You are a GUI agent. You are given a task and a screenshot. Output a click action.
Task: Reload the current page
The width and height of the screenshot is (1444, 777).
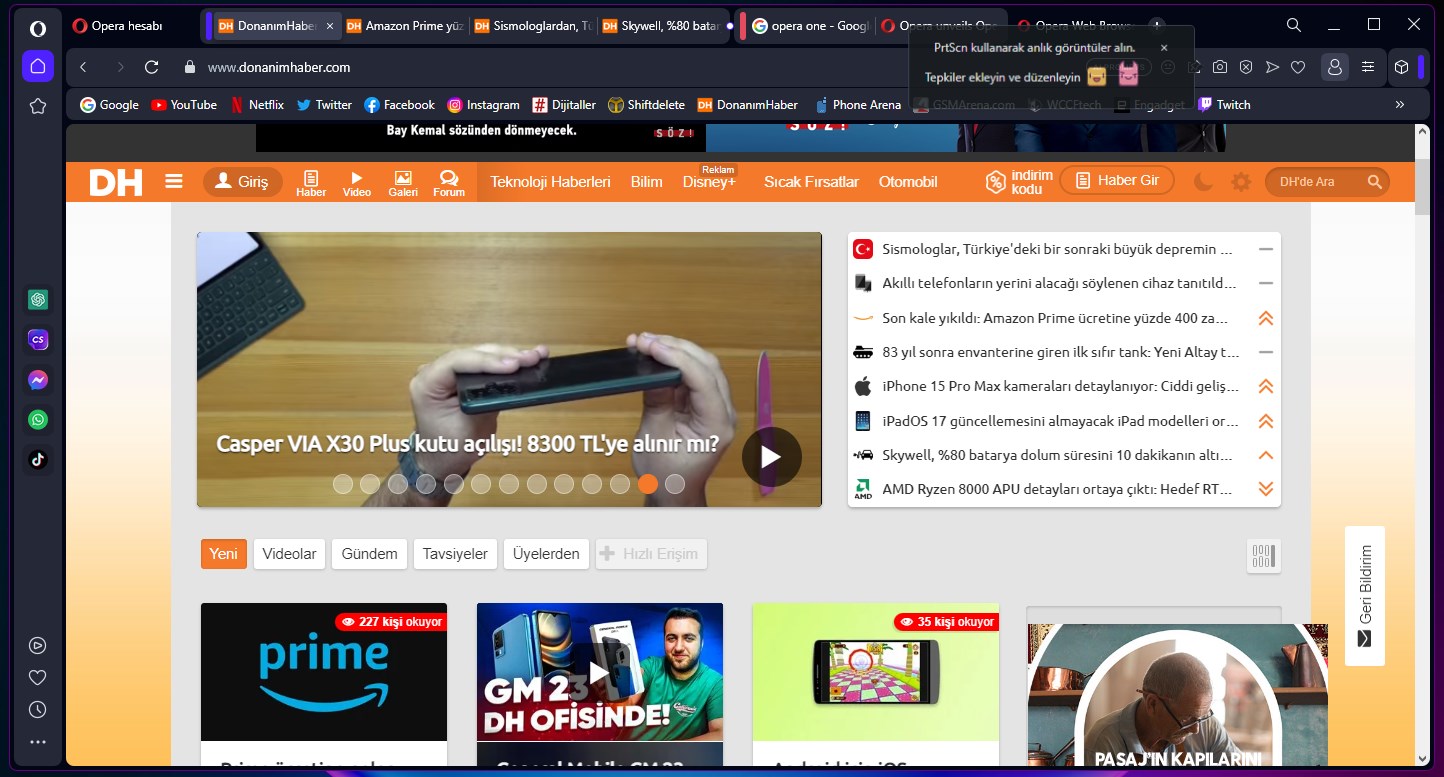(152, 67)
